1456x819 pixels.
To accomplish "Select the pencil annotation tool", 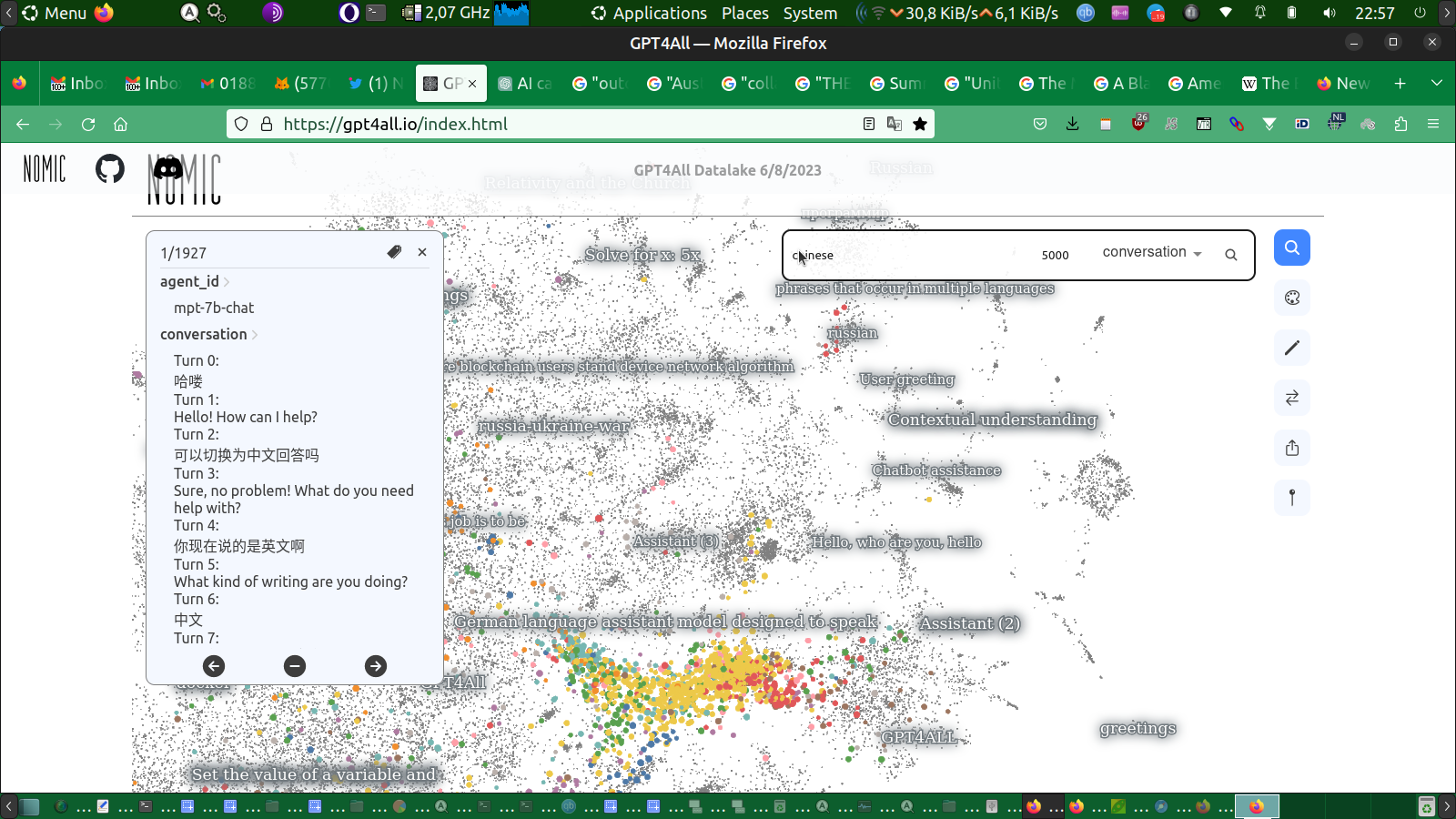I will (x=1291, y=348).
